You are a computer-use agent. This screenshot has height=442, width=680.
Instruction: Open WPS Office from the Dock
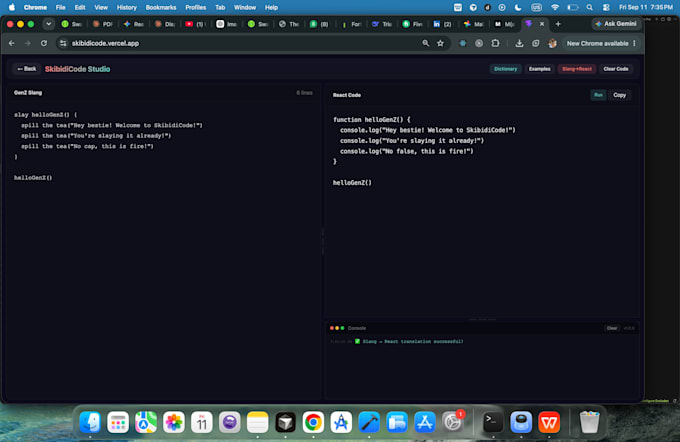549,422
